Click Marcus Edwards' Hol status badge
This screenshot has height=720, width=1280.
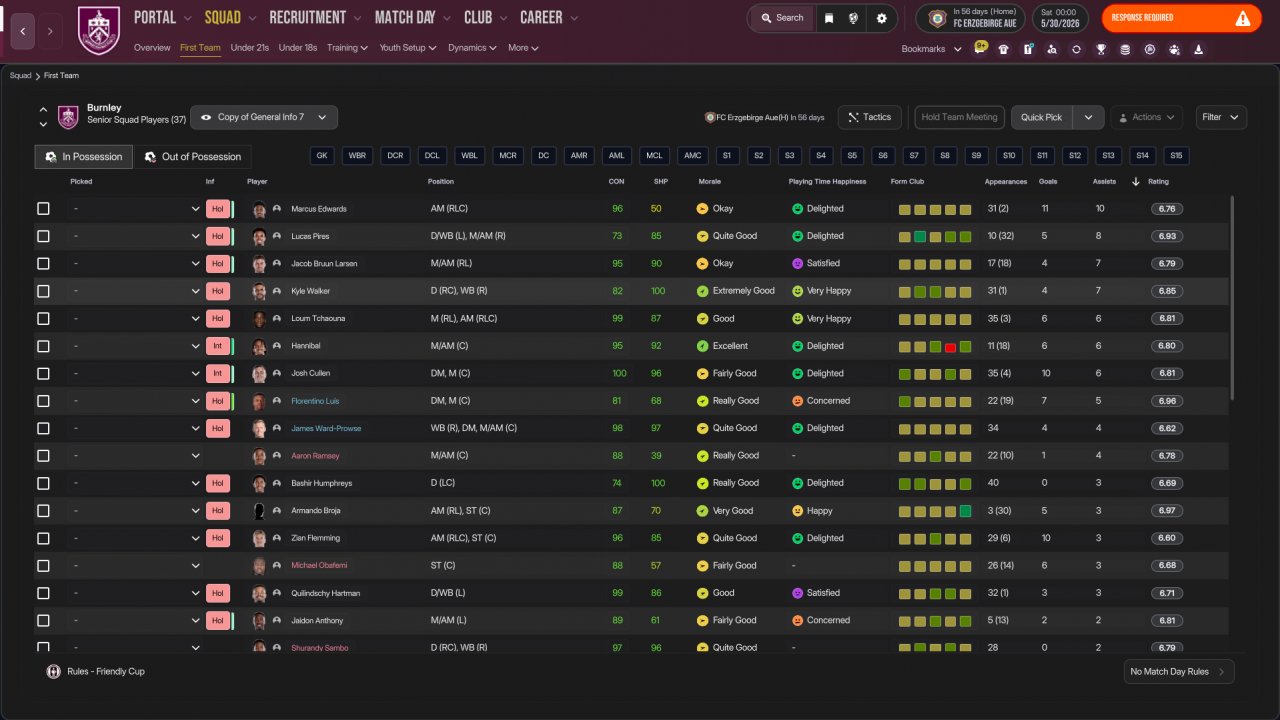point(218,209)
